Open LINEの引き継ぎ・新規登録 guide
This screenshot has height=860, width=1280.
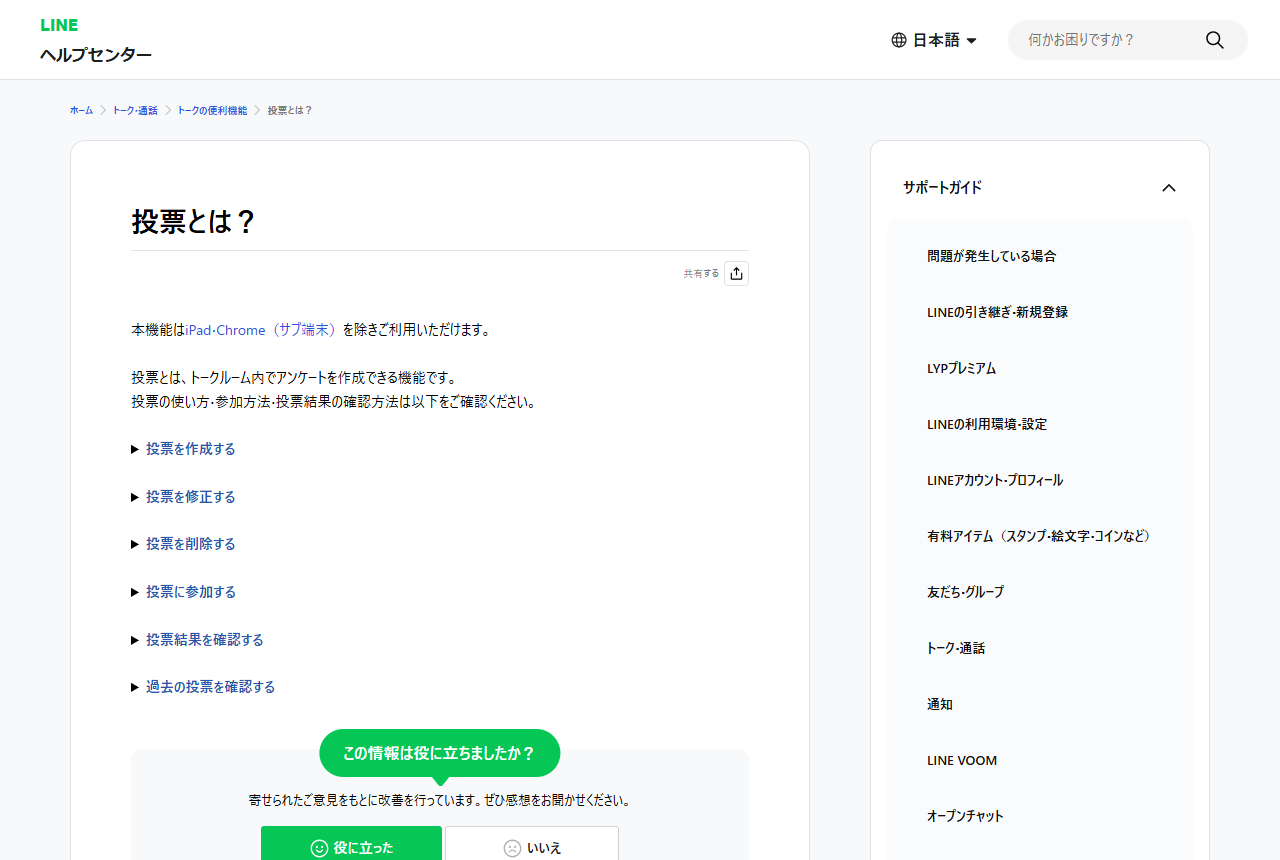tap(997, 312)
